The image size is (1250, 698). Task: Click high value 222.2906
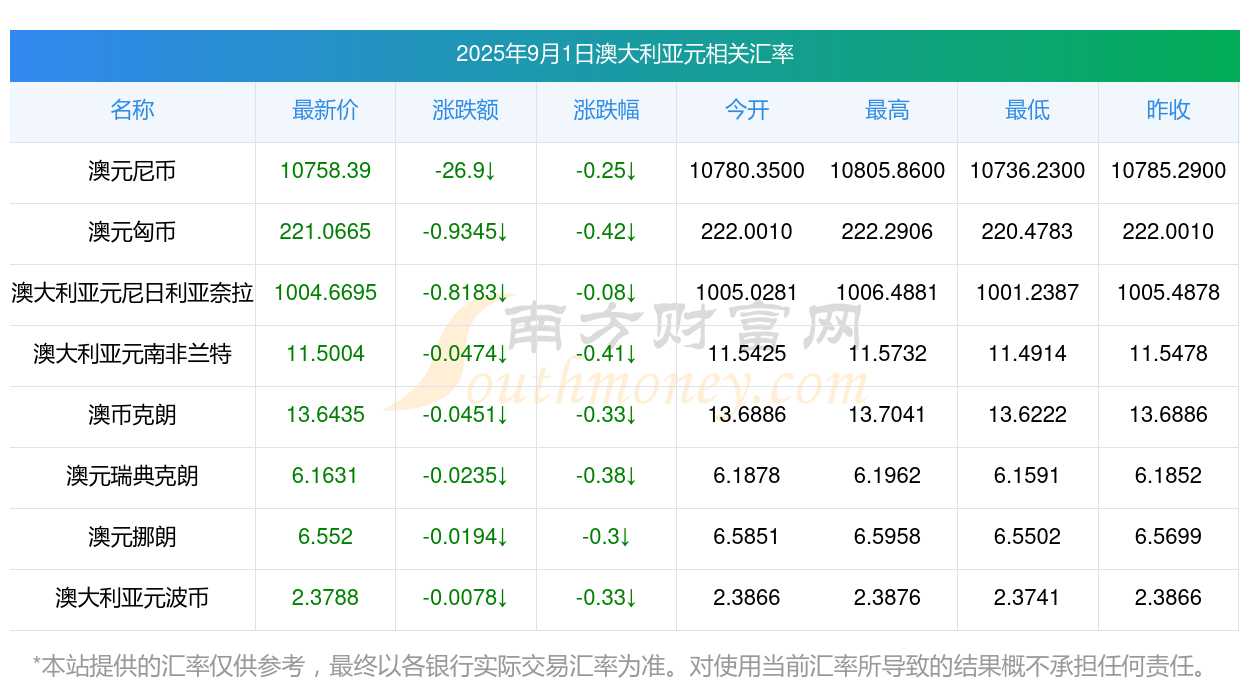tap(887, 232)
